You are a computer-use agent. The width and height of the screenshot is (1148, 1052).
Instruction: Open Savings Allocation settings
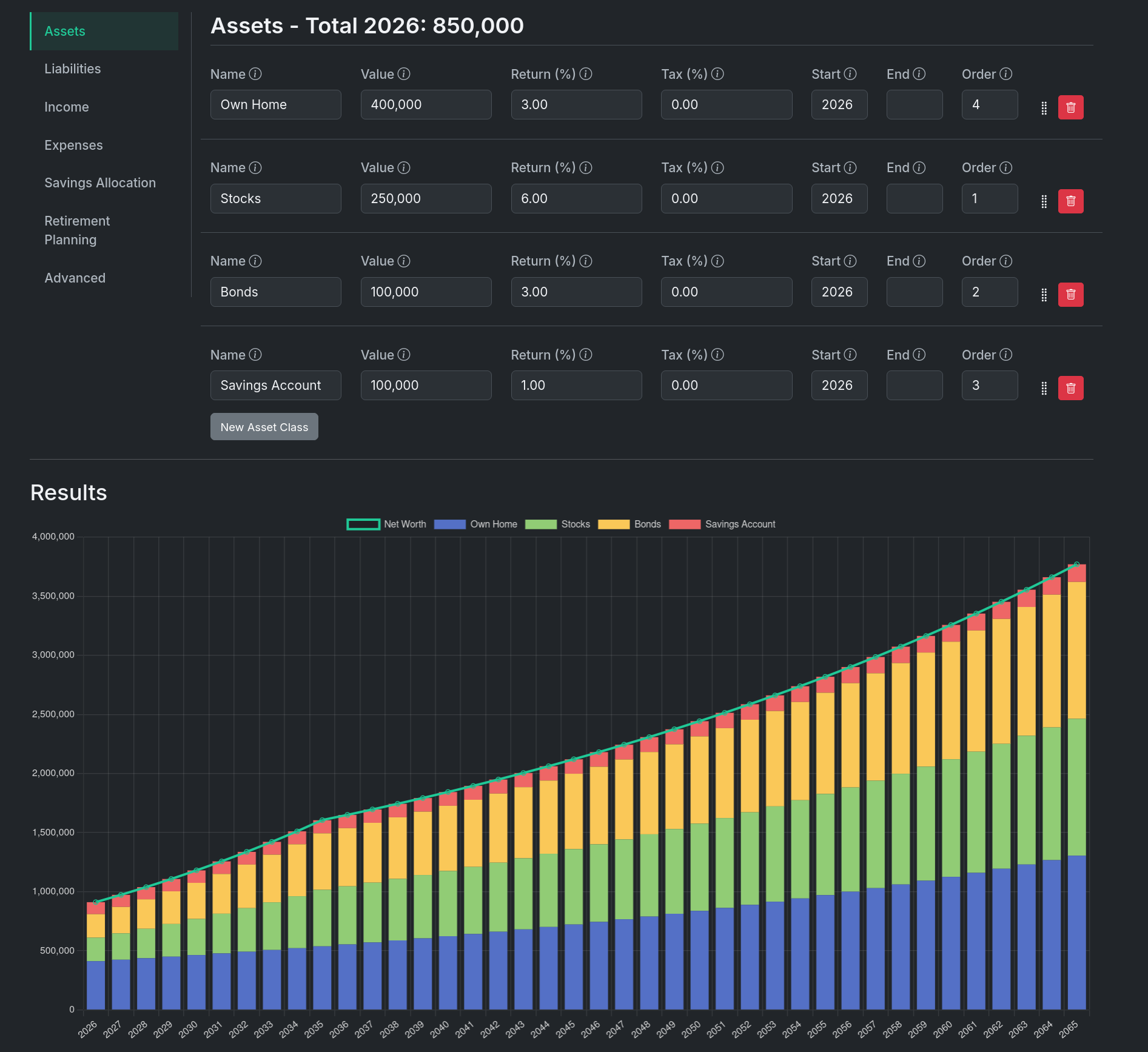tap(104, 183)
